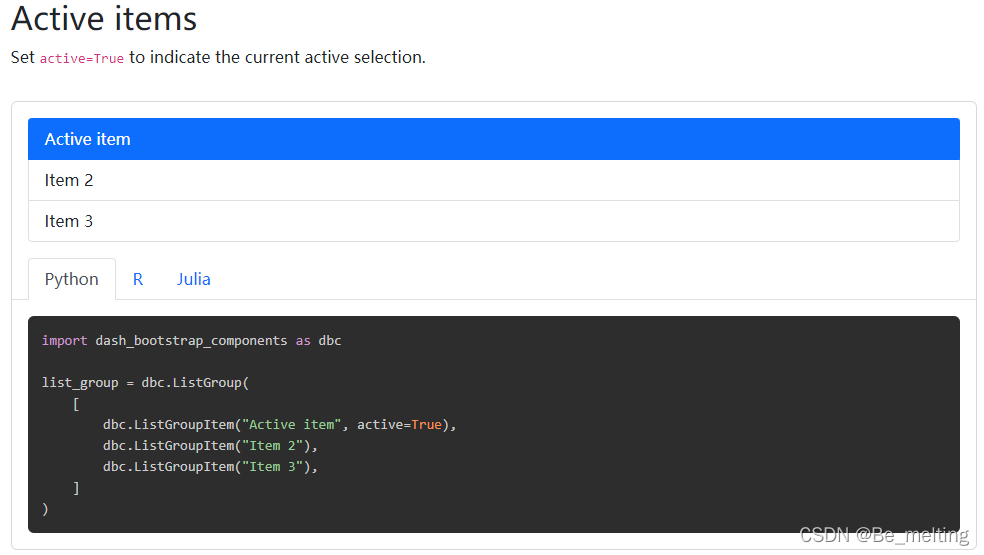Choose Item 2 in the list group
Image resolution: width=984 pixels, height=555 pixels.
pyautogui.click(x=493, y=180)
